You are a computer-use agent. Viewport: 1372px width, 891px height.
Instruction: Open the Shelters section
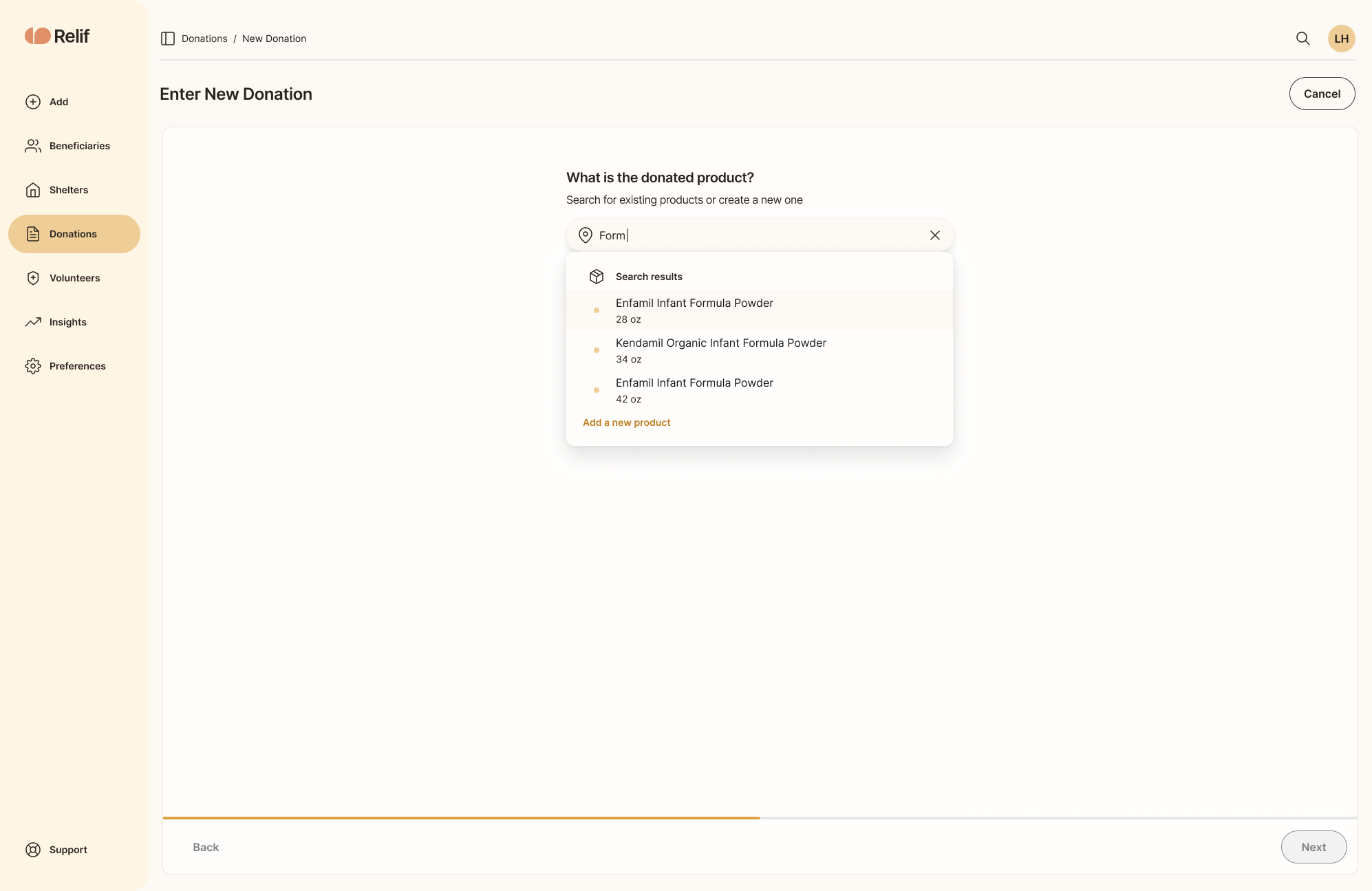pos(74,190)
